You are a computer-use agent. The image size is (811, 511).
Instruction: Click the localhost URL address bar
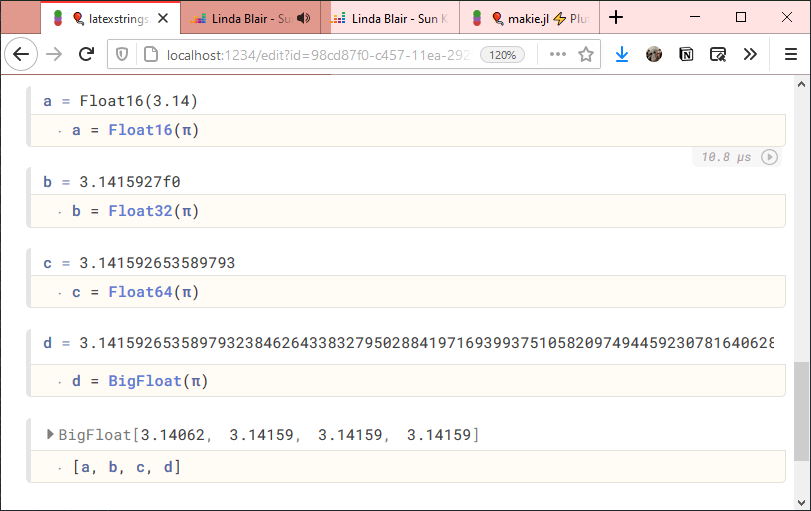(x=318, y=55)
